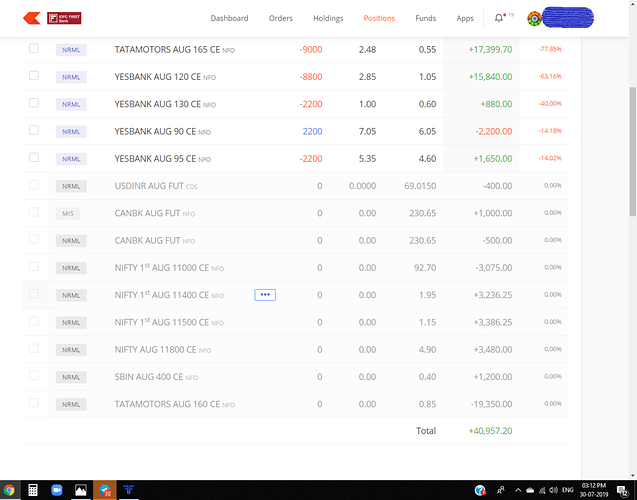Open the Dashboard tab
The height and width of the screenshot is (500, 637).
click(229, 18)
